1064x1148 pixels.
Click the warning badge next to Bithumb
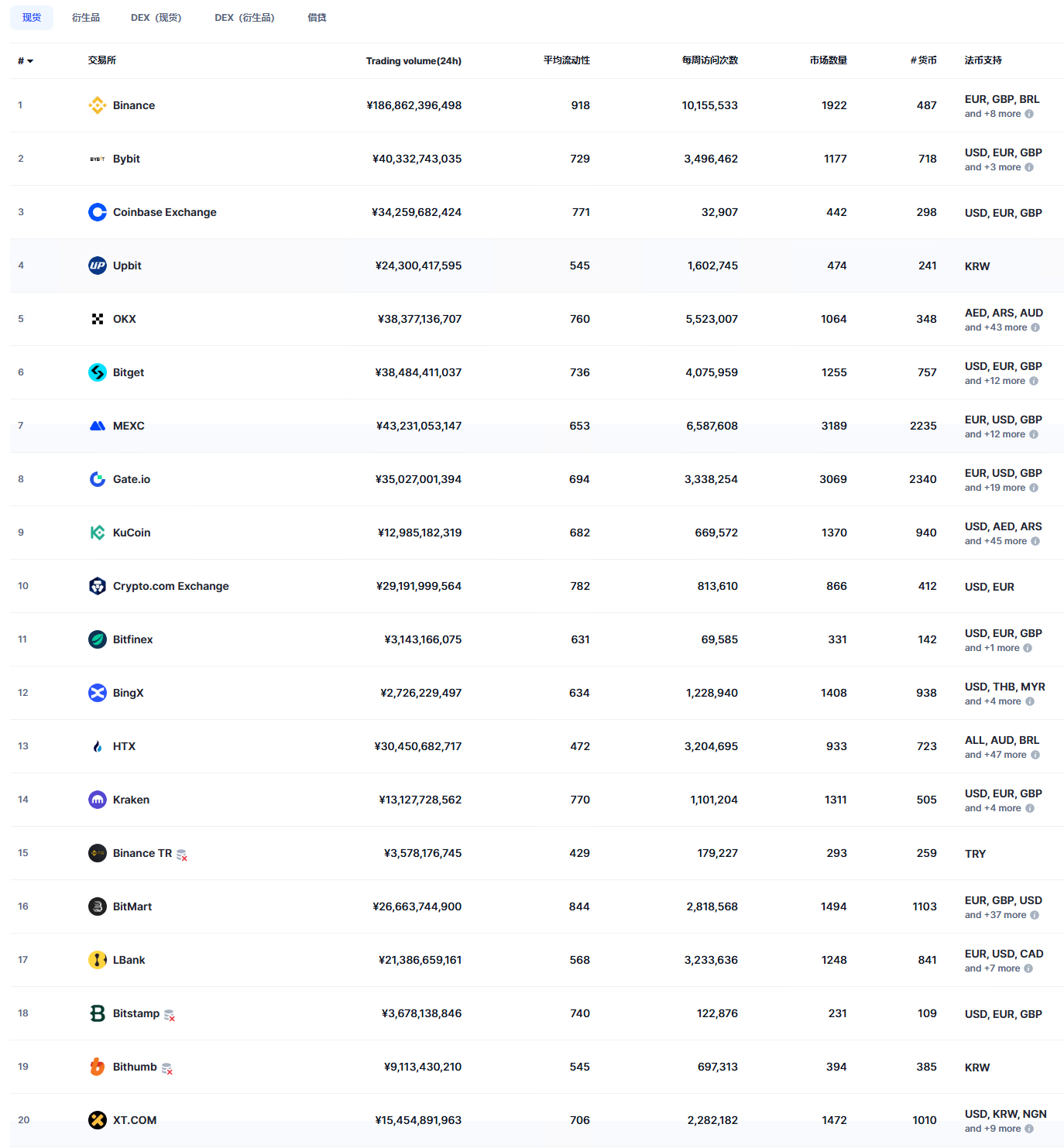[x=167, y=1068]
